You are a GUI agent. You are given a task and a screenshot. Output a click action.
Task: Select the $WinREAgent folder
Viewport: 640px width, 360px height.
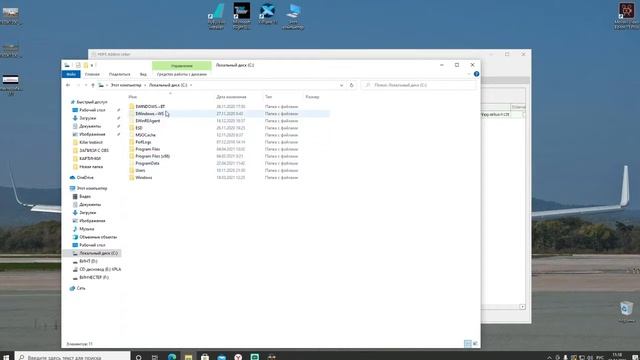145,121
